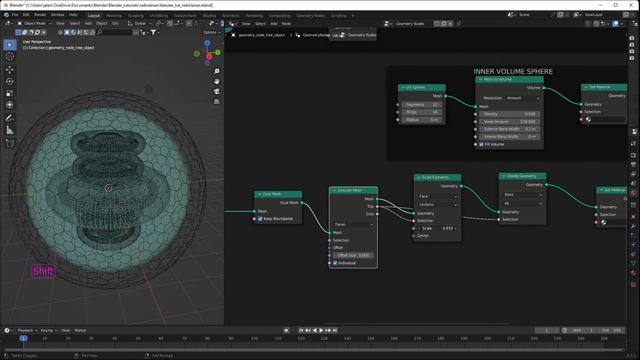Image resolution: width=640 pixels, height=360 pixels.
Task: Open the Window menu
Action: click(x=58, y=15)
